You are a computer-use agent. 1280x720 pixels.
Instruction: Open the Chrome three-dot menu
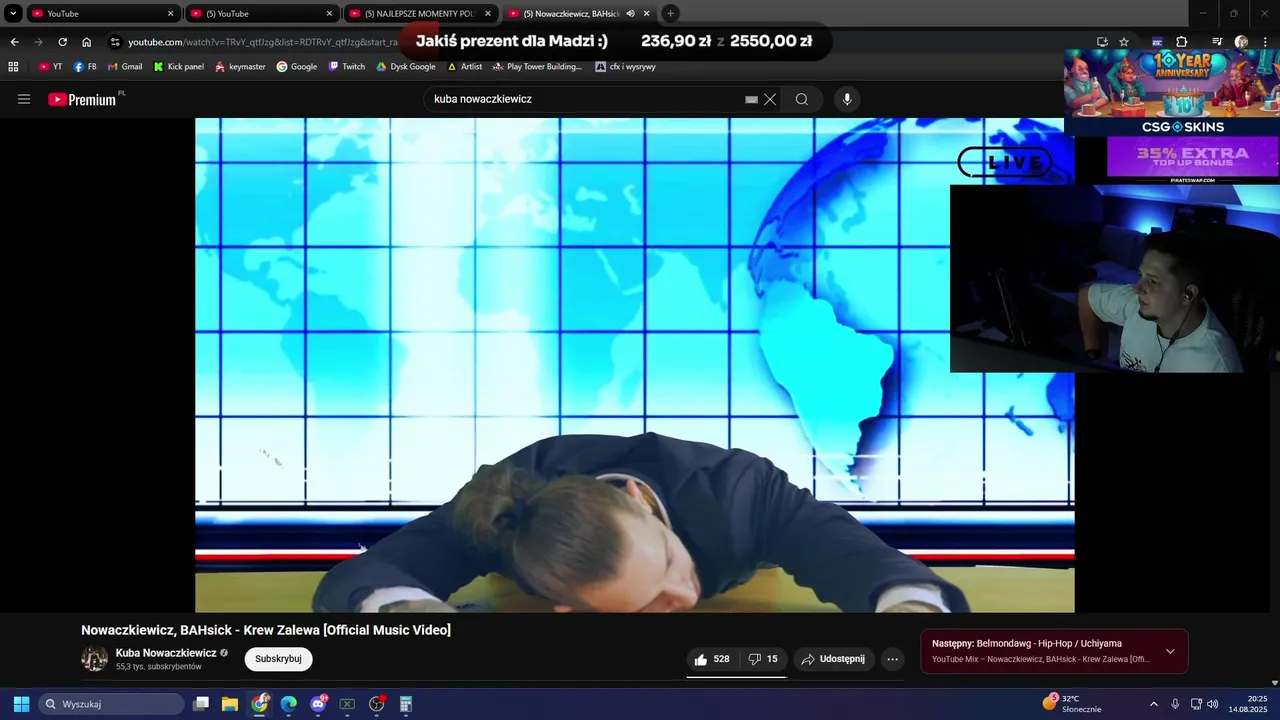(x=1265, y=42)
